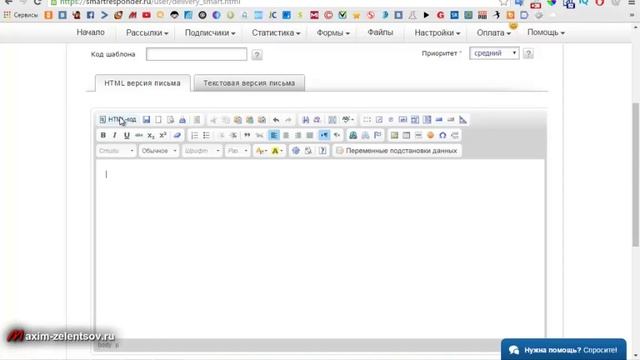This screenshot has width=640, height=360.
Task: Open Styles dropdown
Action: 116,151
